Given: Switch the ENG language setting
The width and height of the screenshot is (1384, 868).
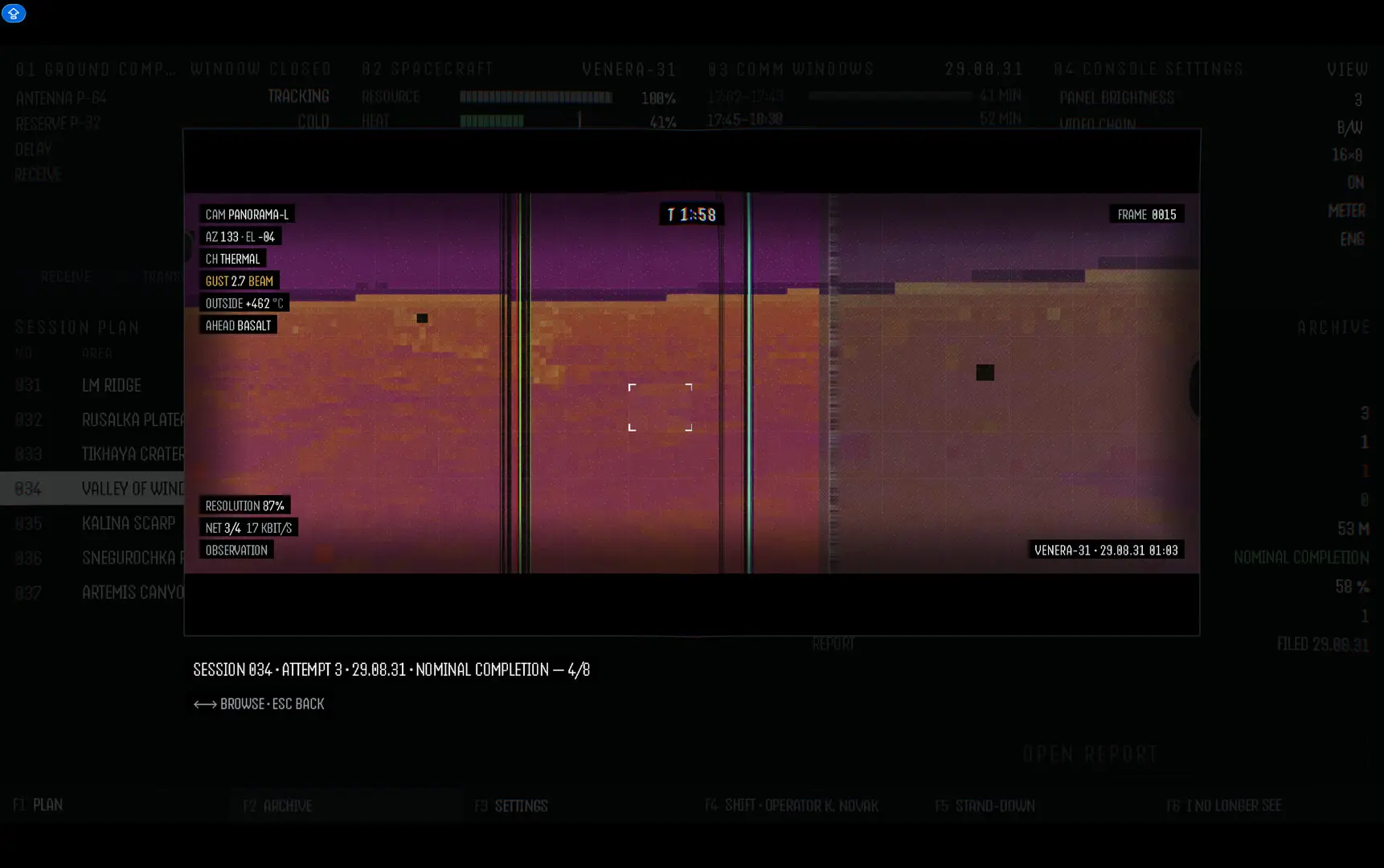Looking at the screenshot, I should pos(1352,239).
